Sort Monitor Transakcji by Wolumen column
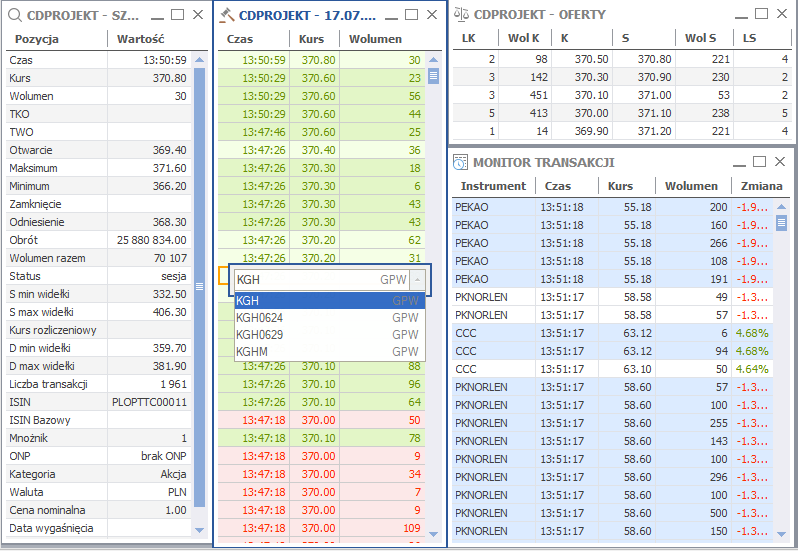This screenshot has height=551, width=798. 691,186
